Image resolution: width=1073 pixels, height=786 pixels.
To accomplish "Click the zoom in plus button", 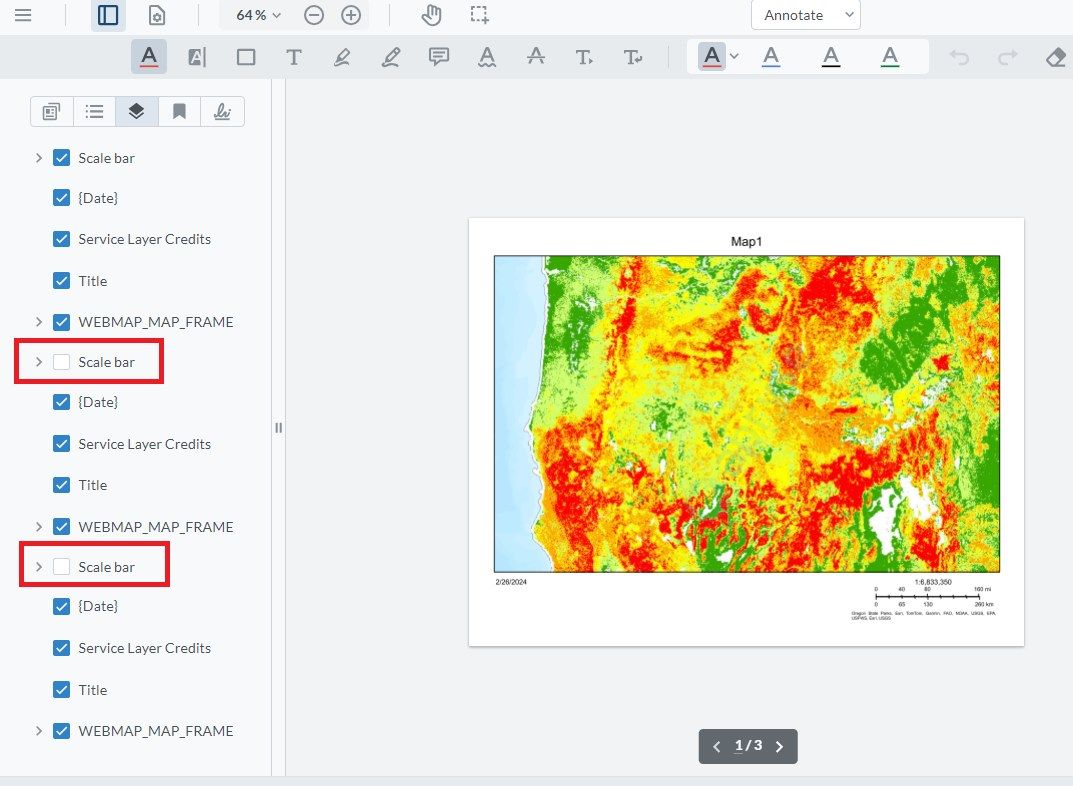I will click(350, 15).
